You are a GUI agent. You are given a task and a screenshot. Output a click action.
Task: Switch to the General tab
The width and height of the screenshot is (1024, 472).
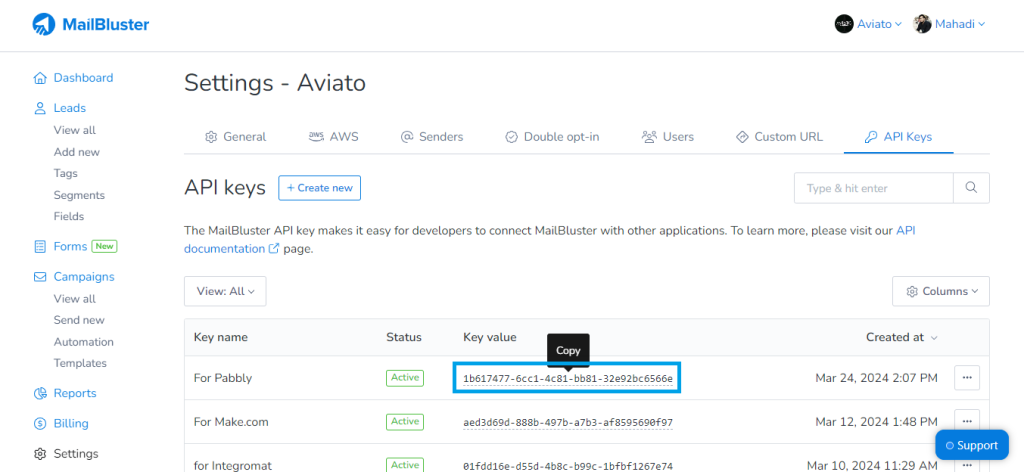(236, 137)
